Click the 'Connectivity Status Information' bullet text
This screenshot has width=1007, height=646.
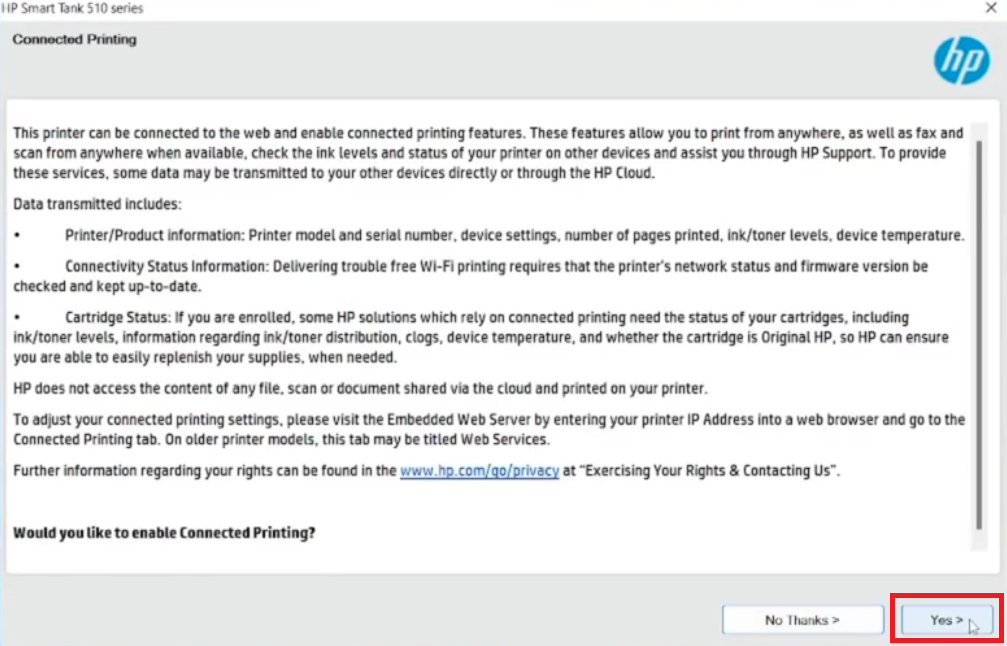point(471,276)
